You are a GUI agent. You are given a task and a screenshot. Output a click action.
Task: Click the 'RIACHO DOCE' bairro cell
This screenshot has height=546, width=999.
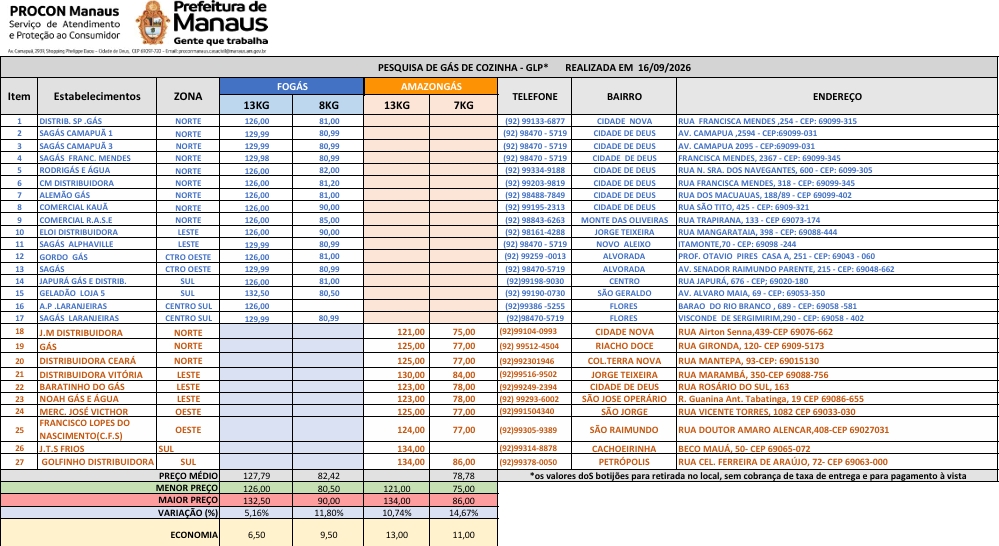click(x=624, y=346)
